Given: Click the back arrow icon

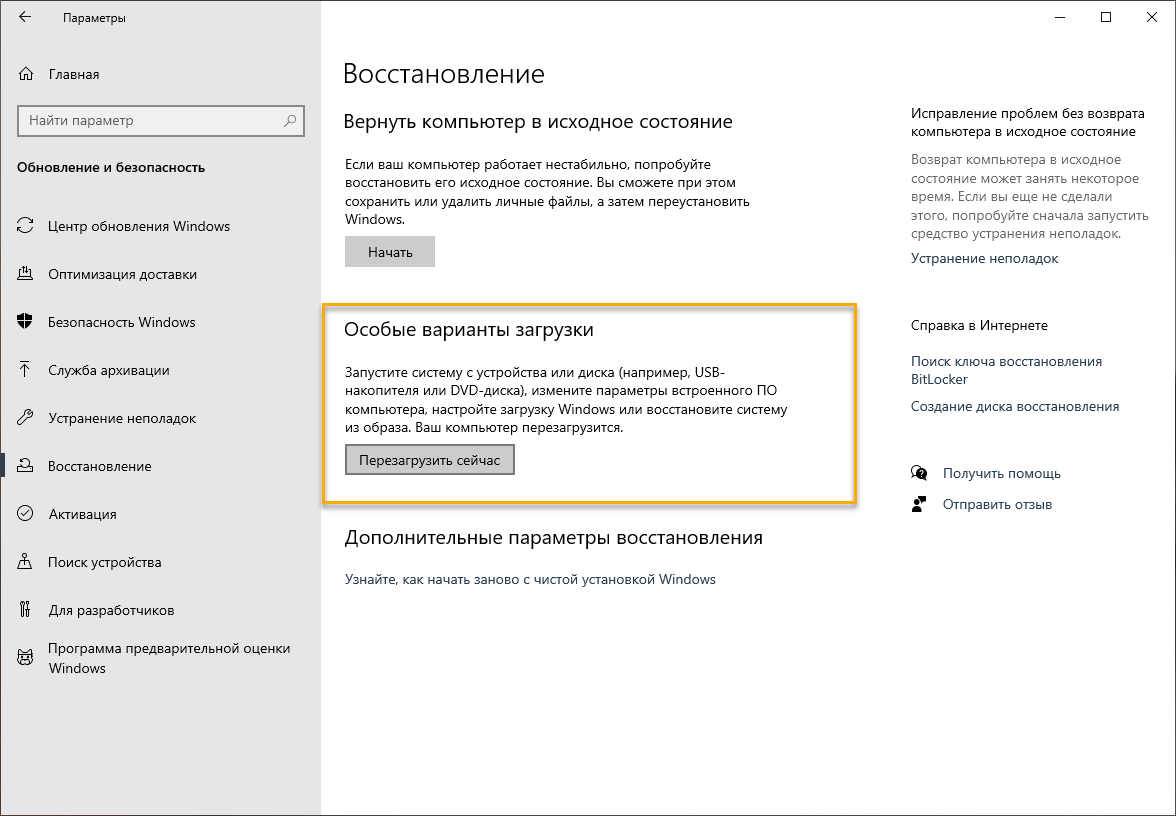Looking at the screenshot, I should (25, 18).
